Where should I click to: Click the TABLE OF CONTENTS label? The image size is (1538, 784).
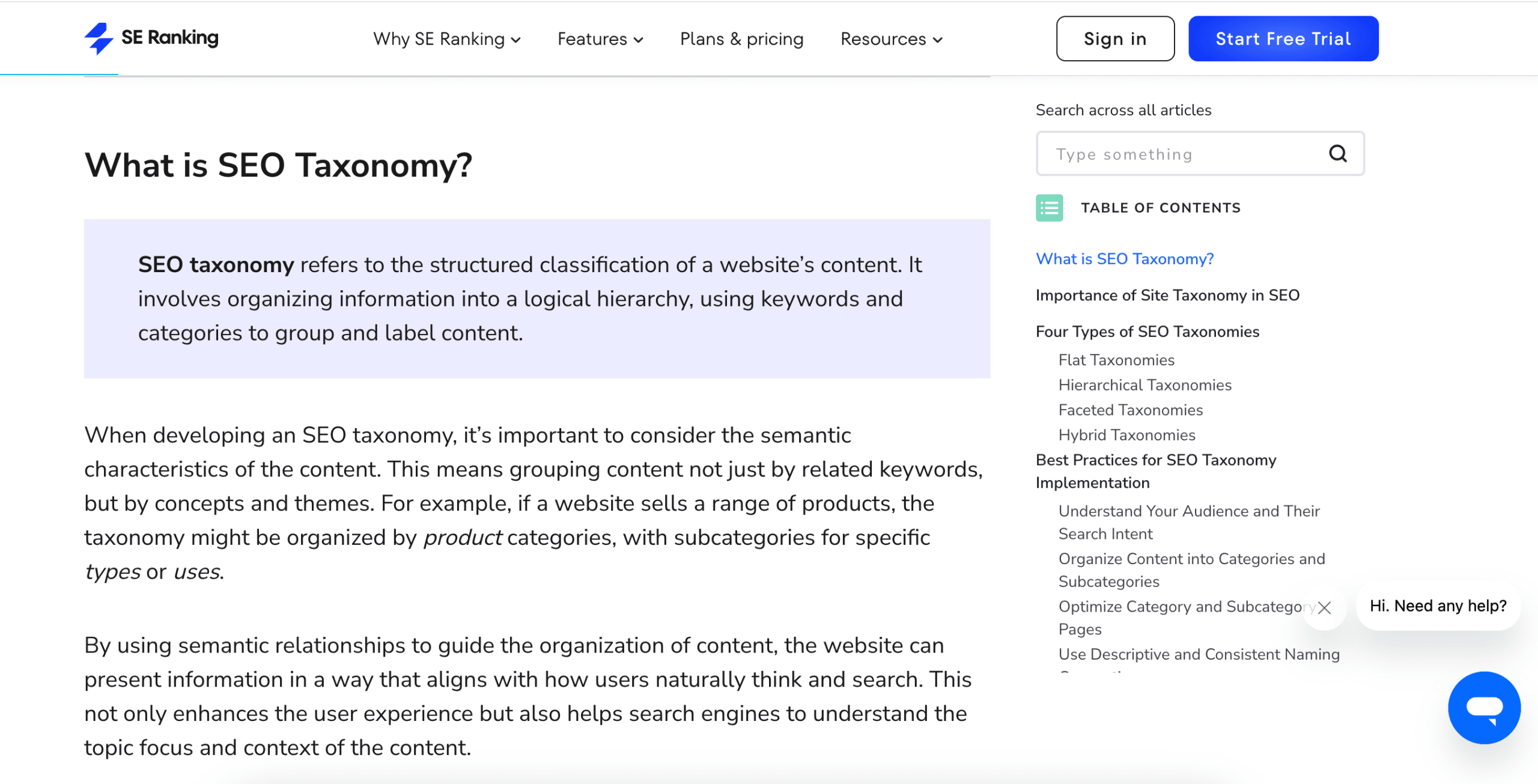[x=1161, y=208]
